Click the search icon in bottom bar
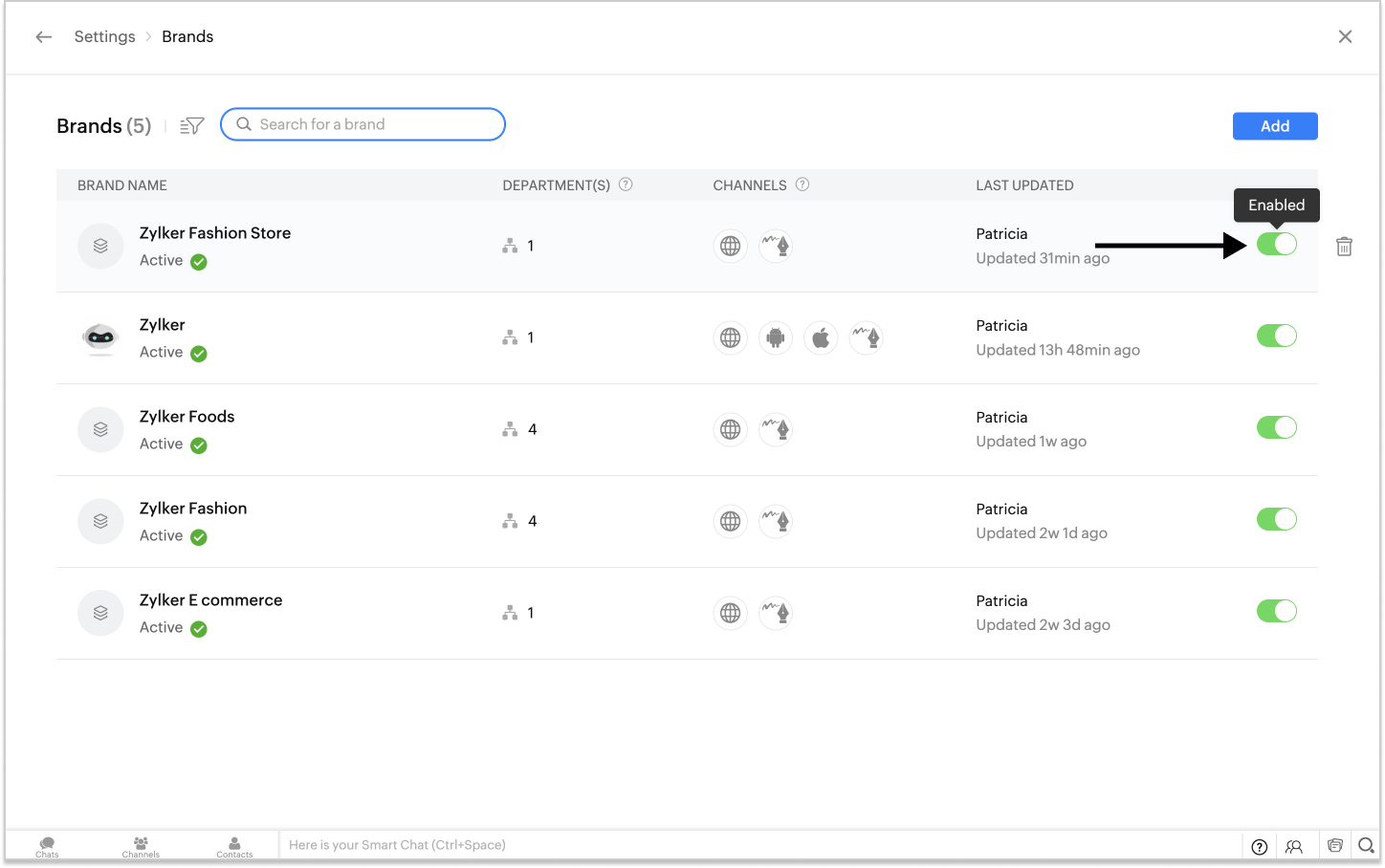The height and width of the screenshot is (868, 1385). 1366,846
